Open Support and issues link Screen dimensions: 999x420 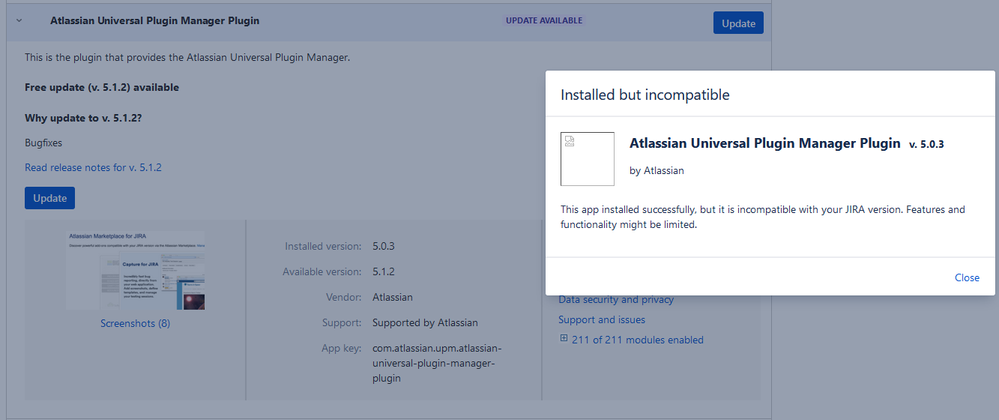tap(601, 319)
